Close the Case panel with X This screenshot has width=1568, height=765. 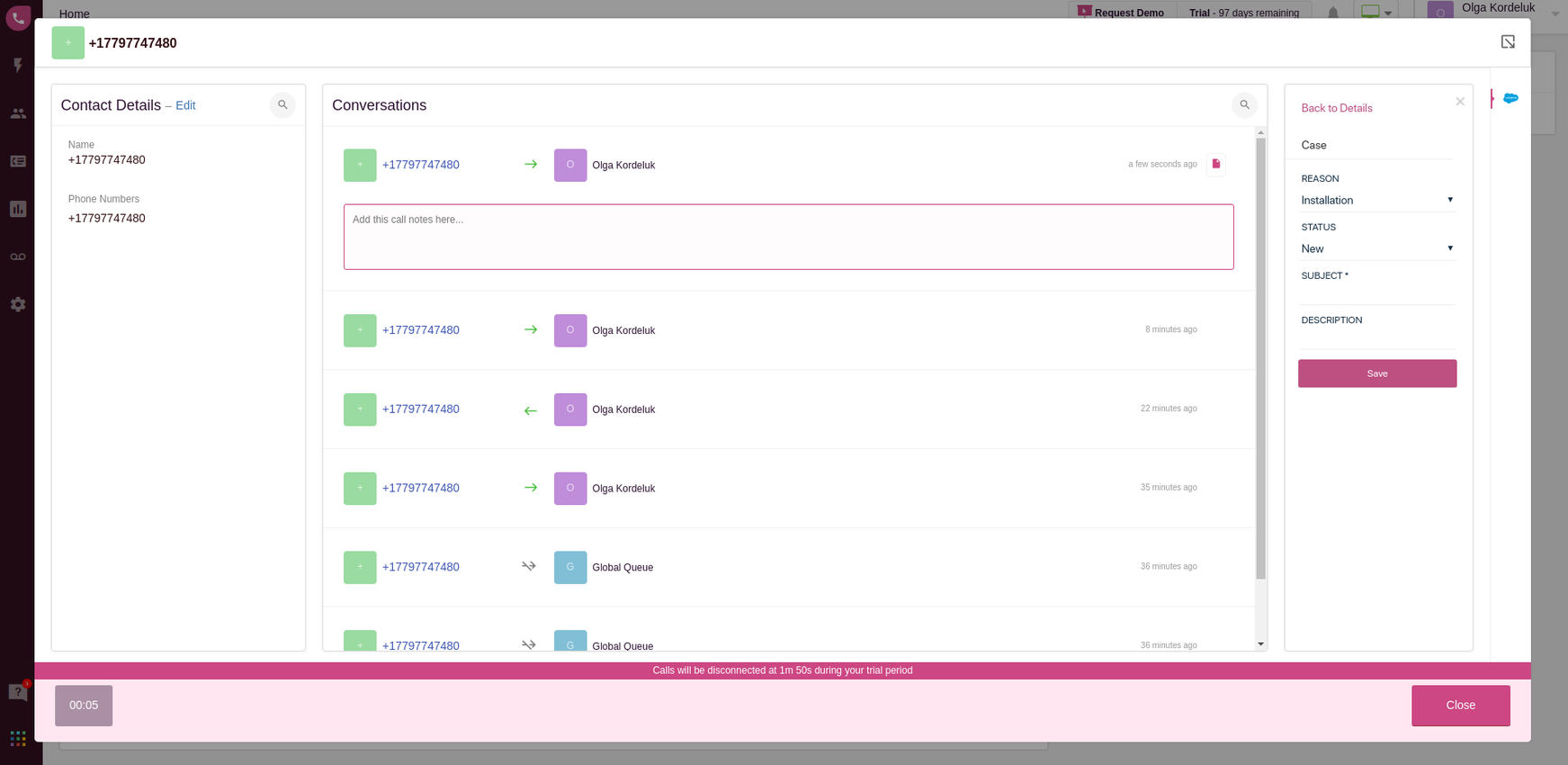1460,102
